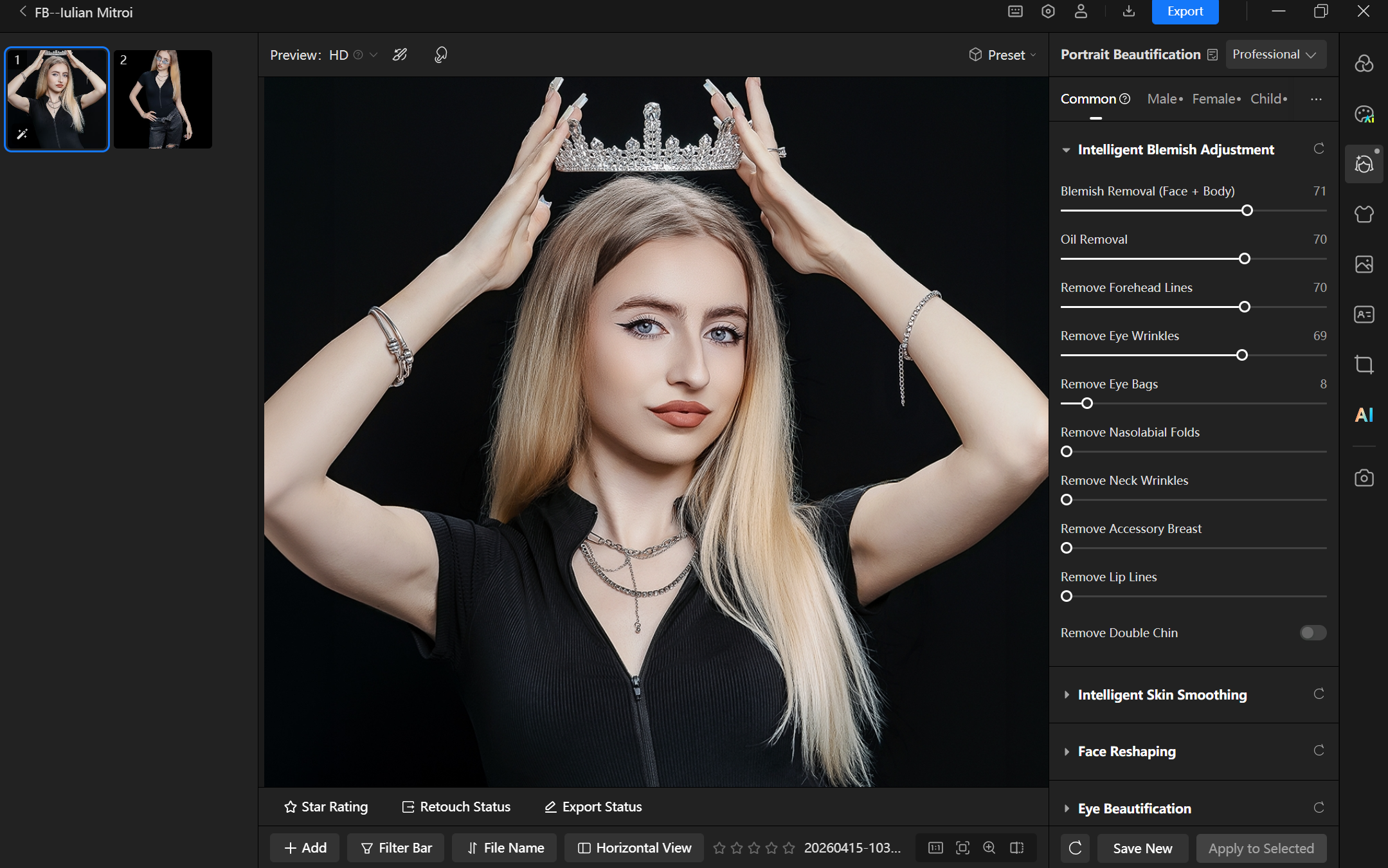The image size is (1388, 868).
Task: Reset Intelligent Blemish Adjustment section
Action: (x=1319, y=149)
